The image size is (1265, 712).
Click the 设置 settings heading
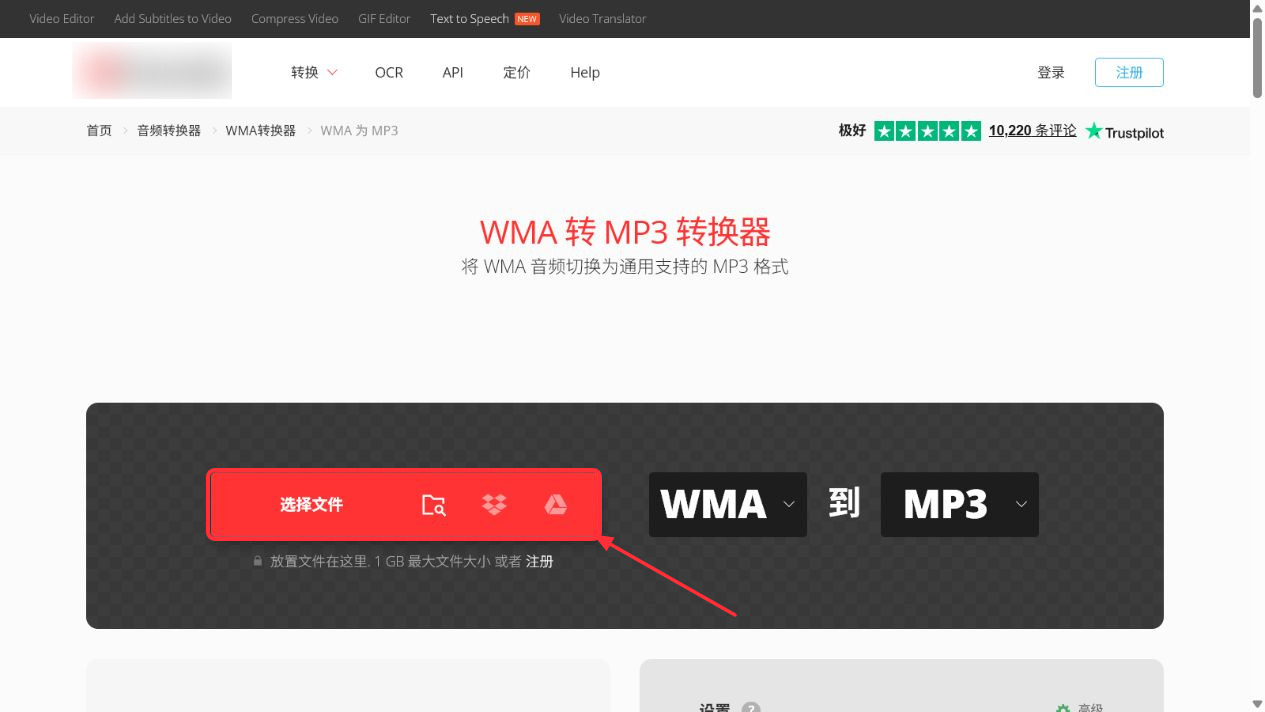coord(715,708)
